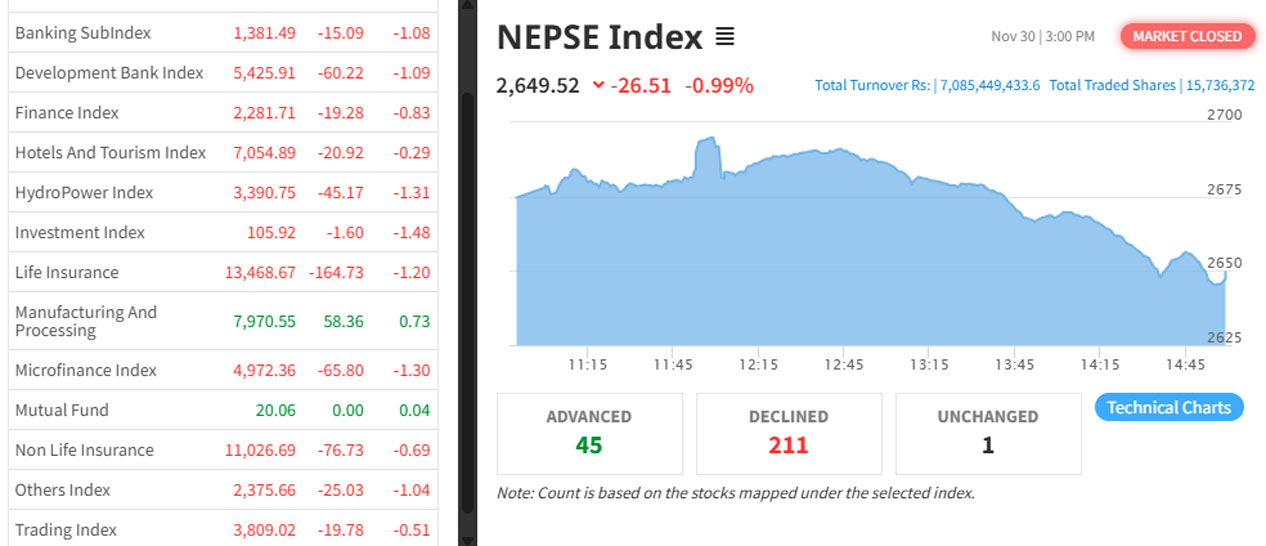The height and width of the screenshot is (546, 1266).
Task: Select Life Insurance sub-index
Action: pos(67,272)
